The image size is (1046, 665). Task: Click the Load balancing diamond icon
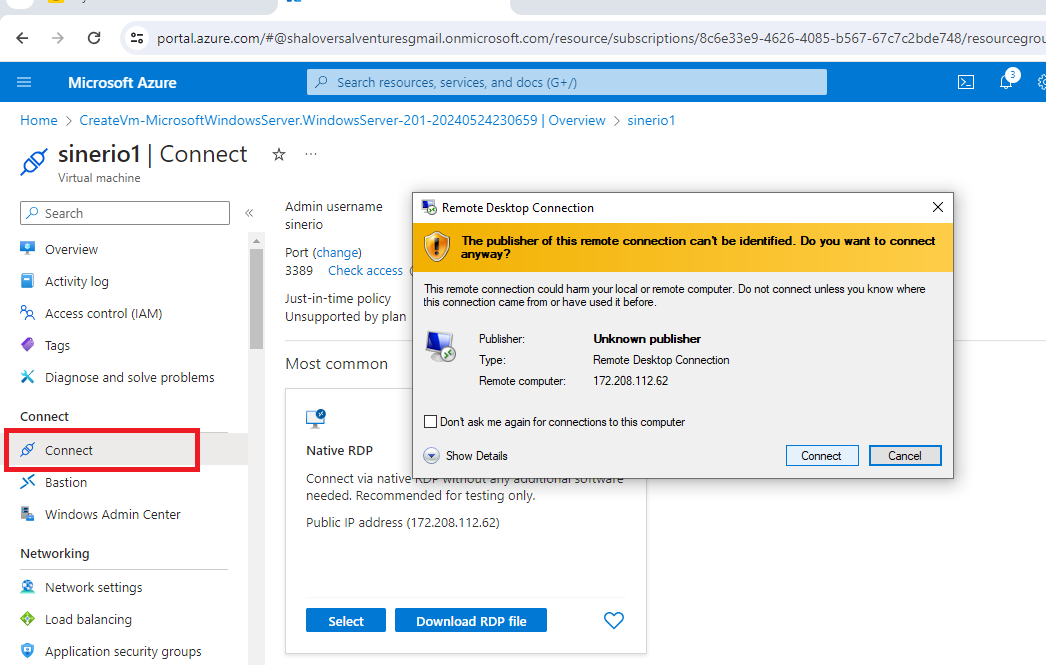(x=27, y=619)
